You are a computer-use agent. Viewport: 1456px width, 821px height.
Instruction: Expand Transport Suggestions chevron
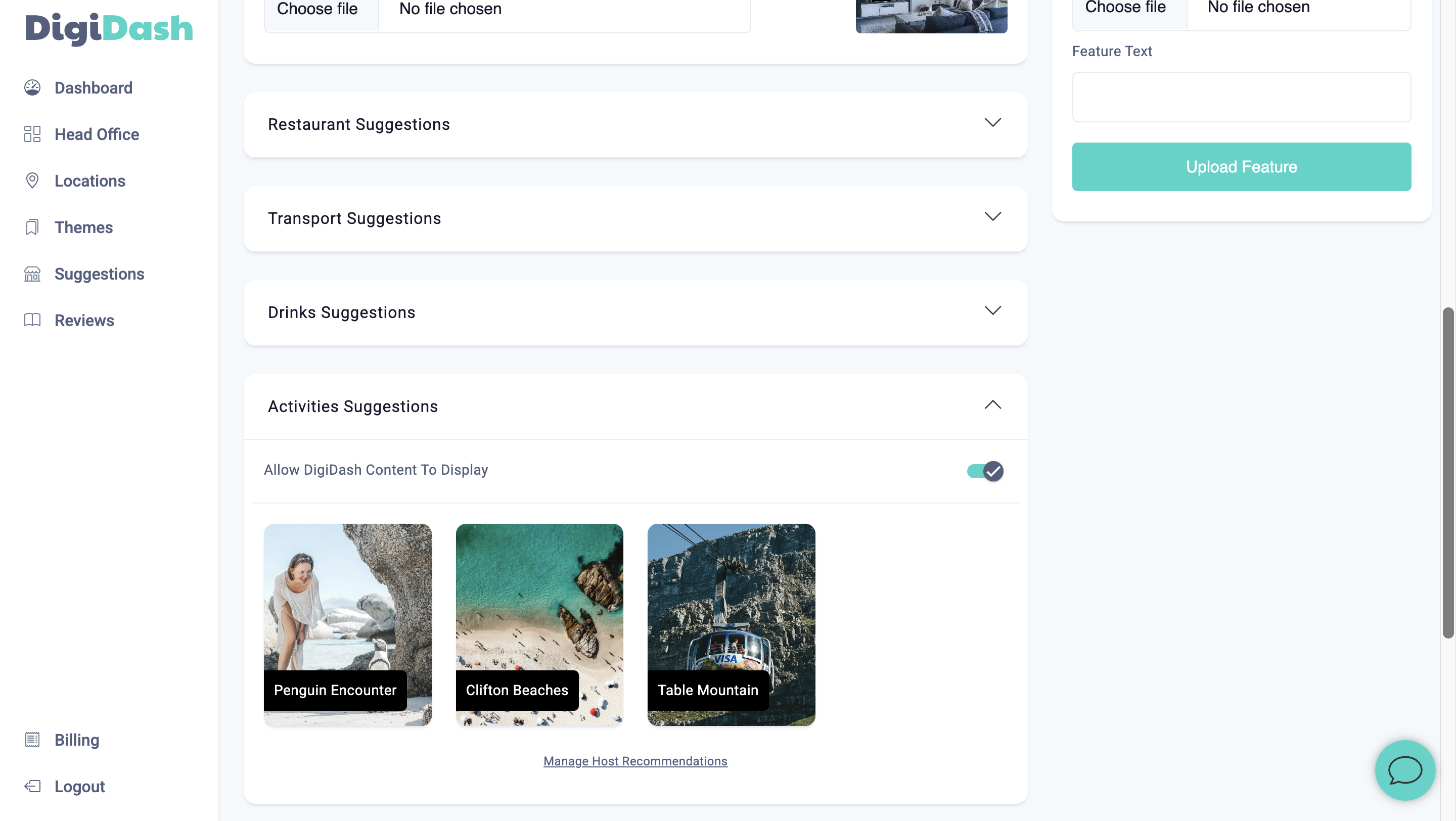click(992, 217)
